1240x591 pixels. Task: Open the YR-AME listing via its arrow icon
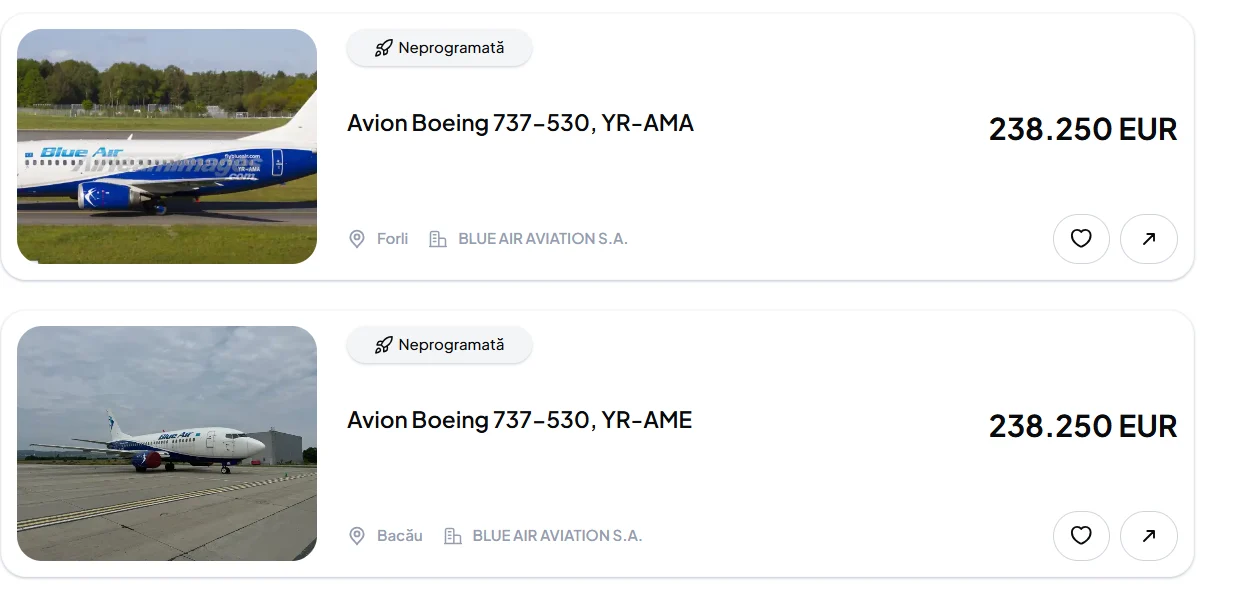pos(1149,536)
